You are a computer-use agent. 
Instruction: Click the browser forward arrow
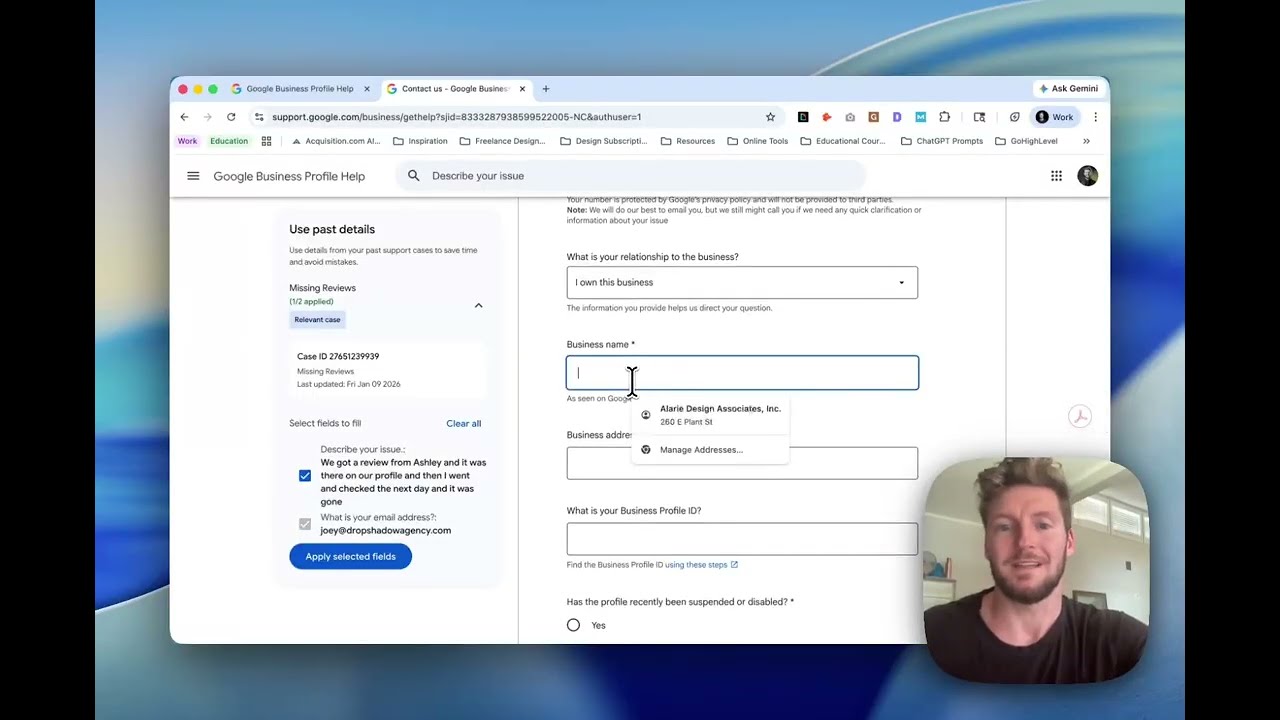pyautogui.click(x=207, y=117)
